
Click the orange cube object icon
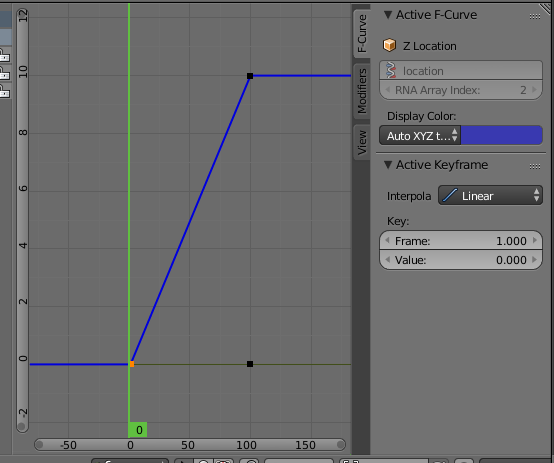pos(389,46)
